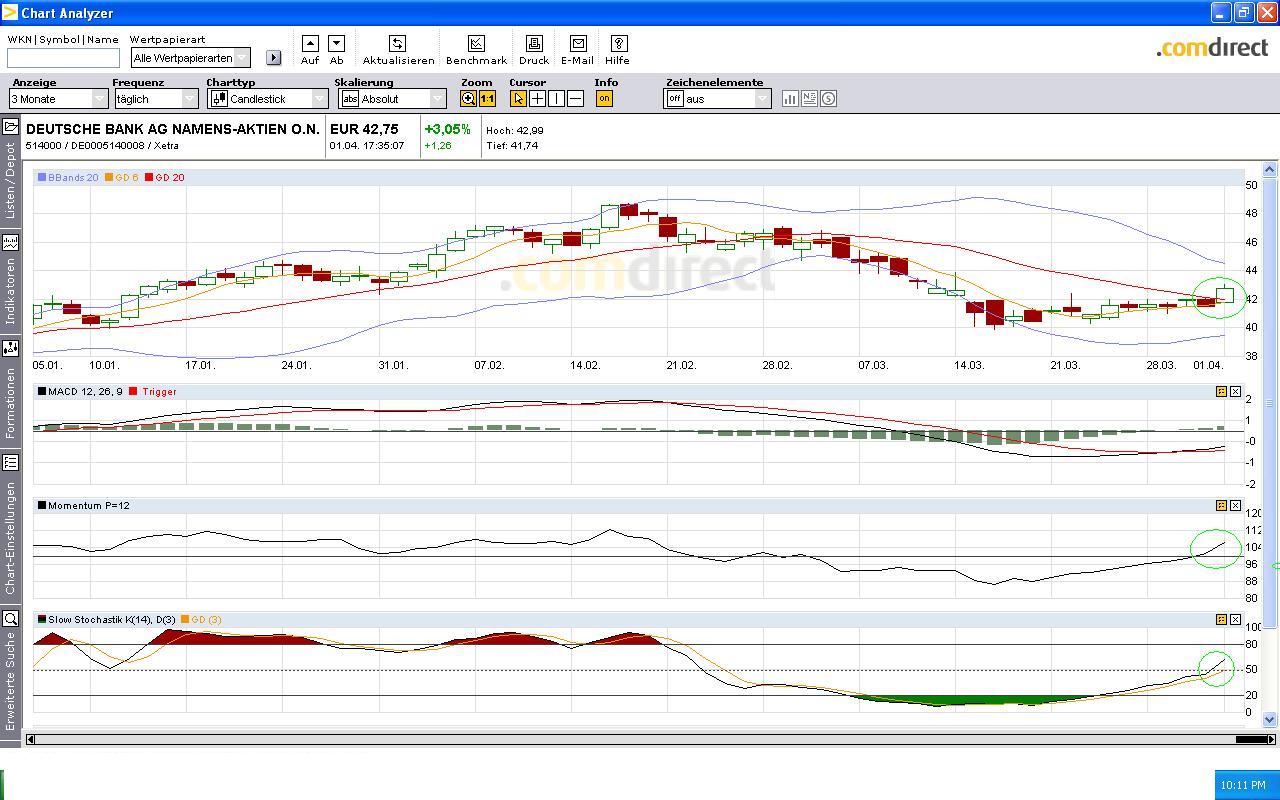Expand the Zeichenelemente dropdown
The width and height of the screenshot is (1280, 800).
pos(762,99)
